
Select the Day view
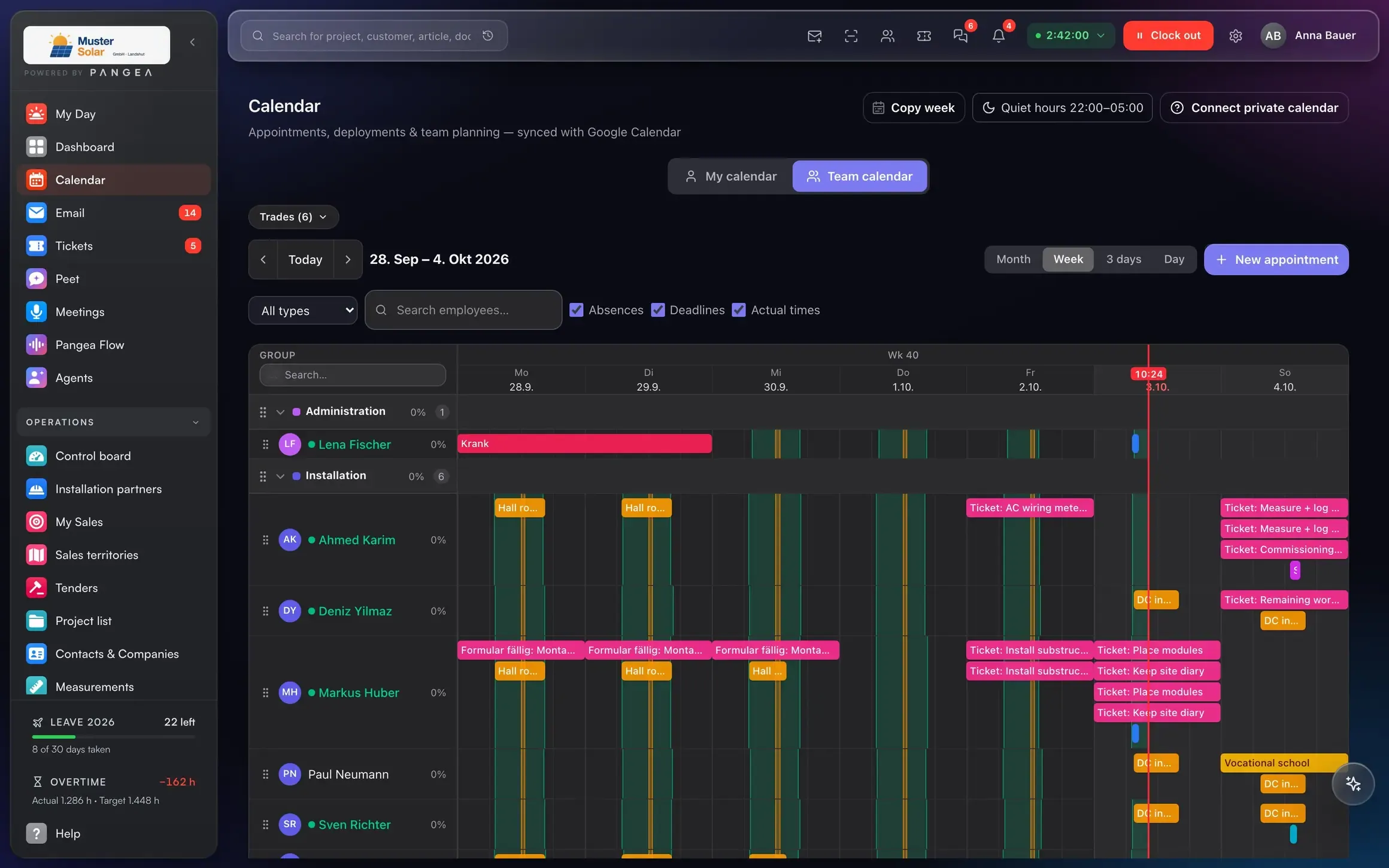1174,259
